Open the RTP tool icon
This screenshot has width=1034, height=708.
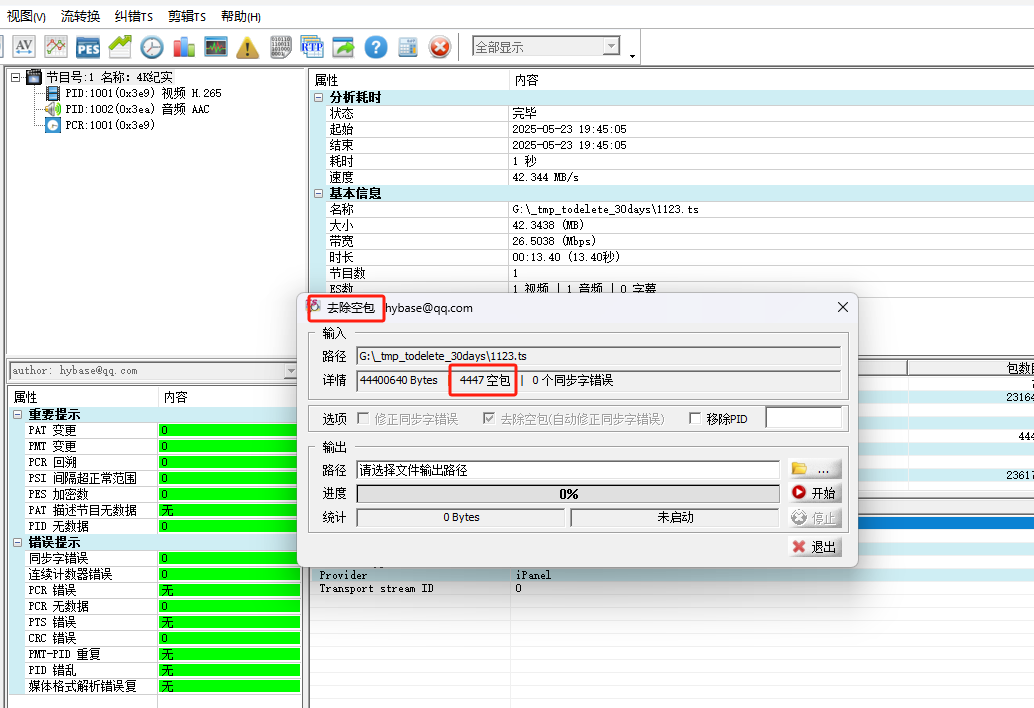311,47
